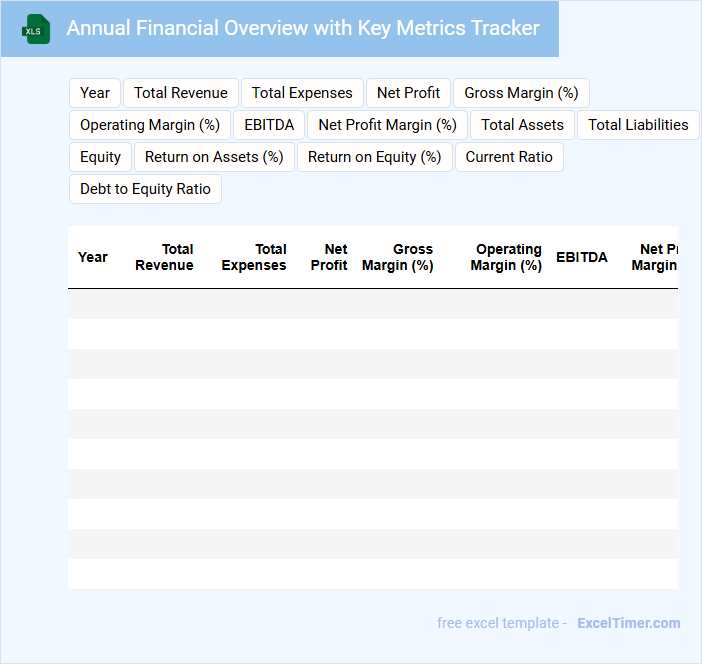Select the Year tag button

click(x=95, y=93)
